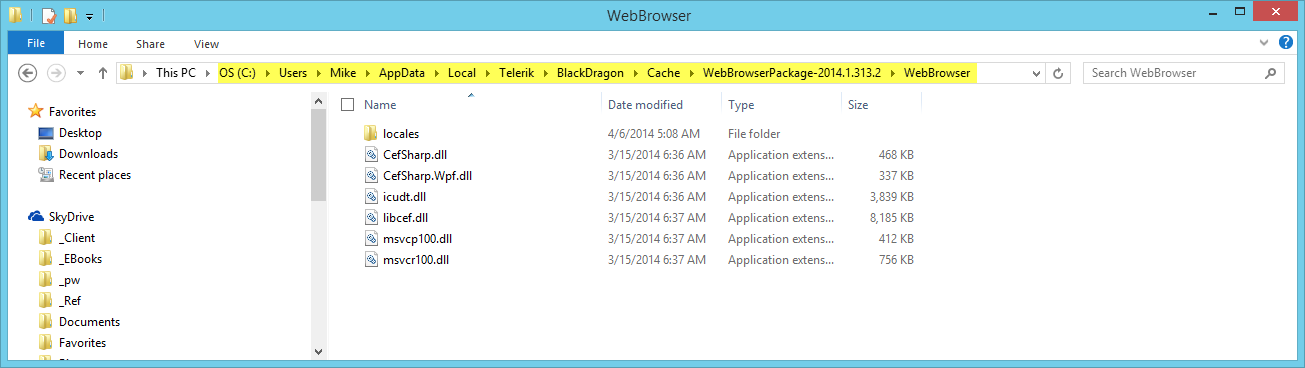This screenshot has height=368, width=1305.
Task: Click the Forward navigation arrow
Action: [56, 73]
